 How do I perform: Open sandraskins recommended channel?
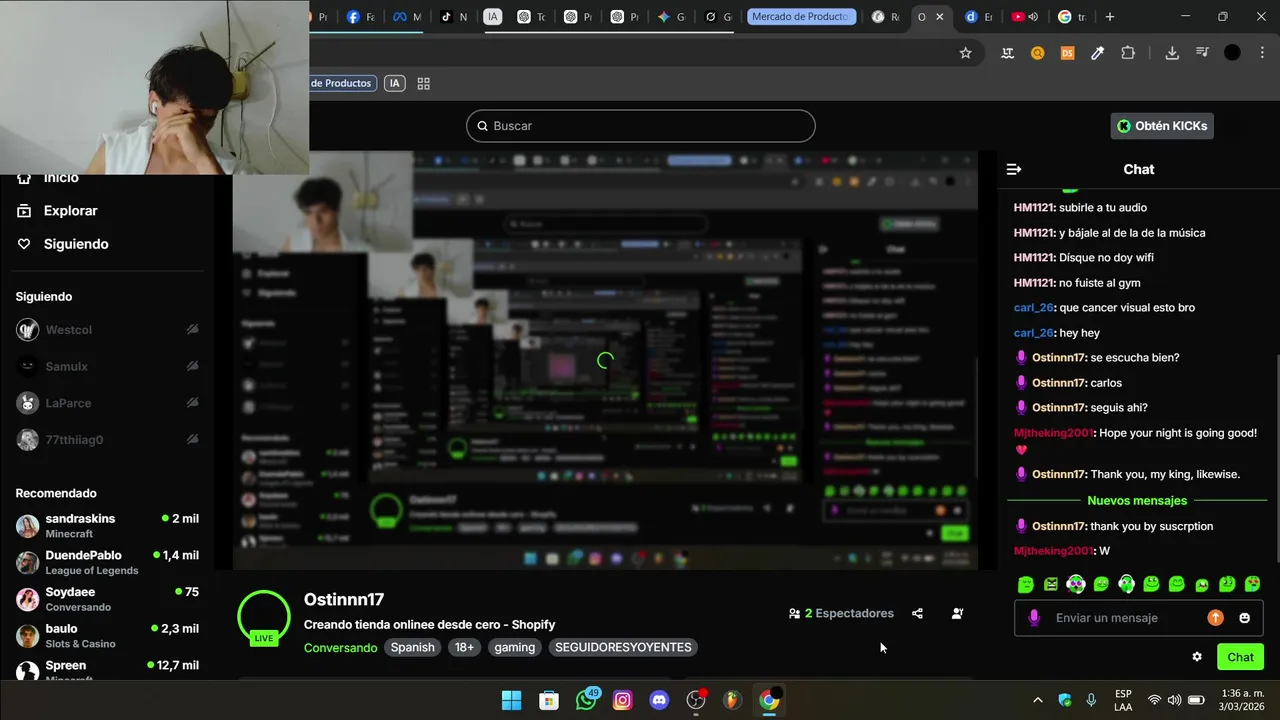107,526
